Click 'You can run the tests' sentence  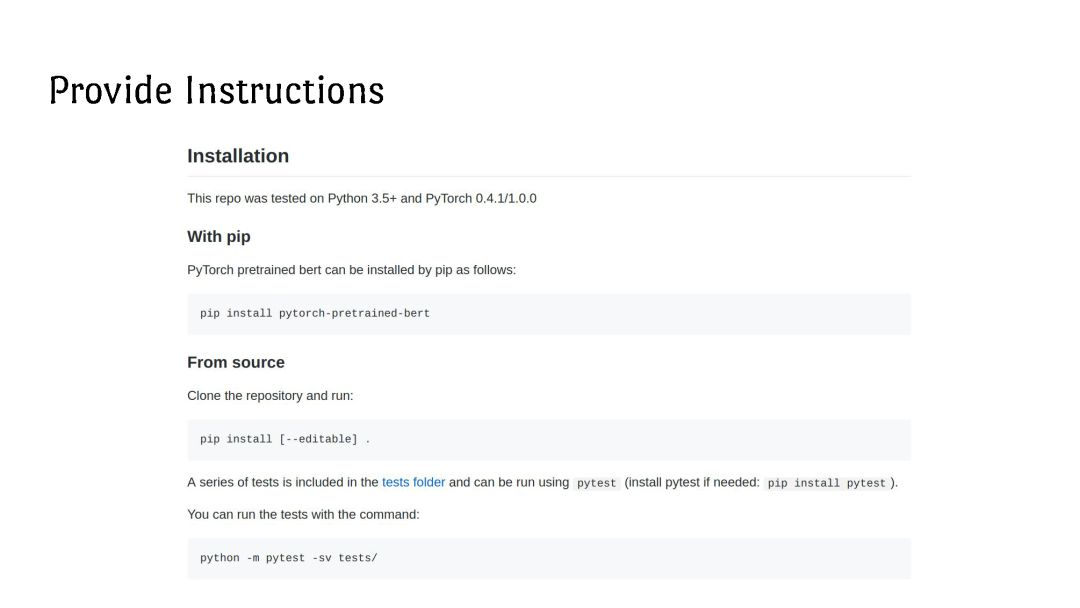[x=303, y=514]
